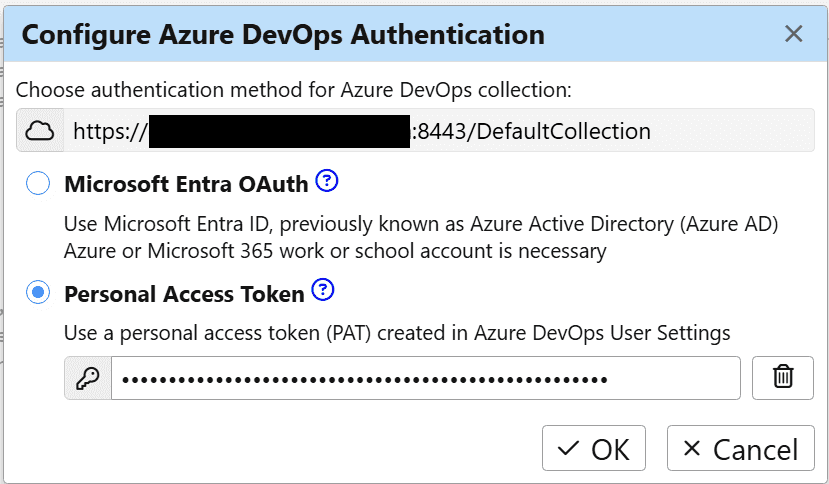Click the key icon beside token field
Viewport: 829px width, 484px height.
(x=88, y=378)
